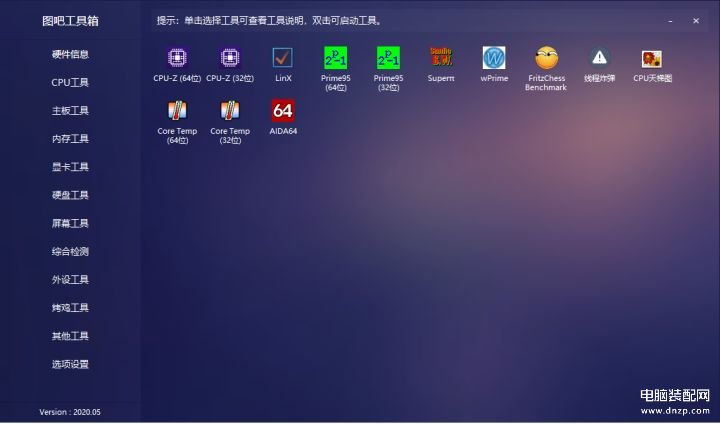
Task: Go to the 内存工具 category
Action: tap(70, 139)
